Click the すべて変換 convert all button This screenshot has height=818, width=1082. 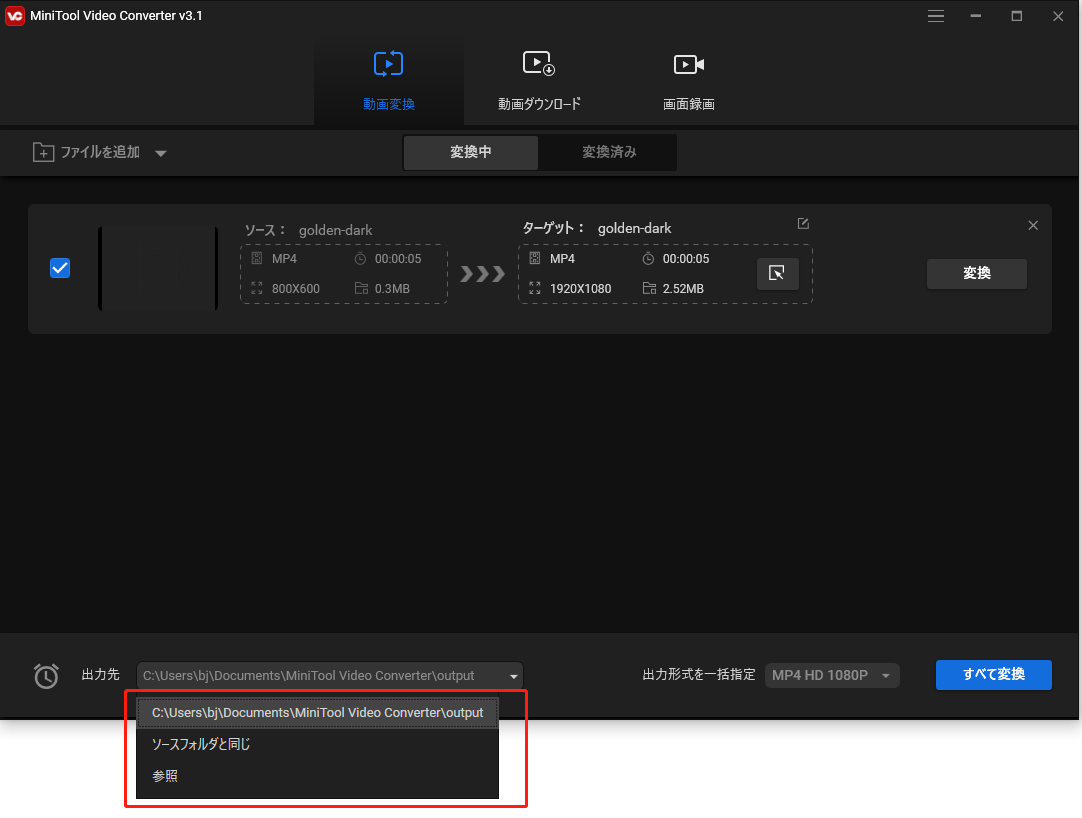click(x=994, y=674)
